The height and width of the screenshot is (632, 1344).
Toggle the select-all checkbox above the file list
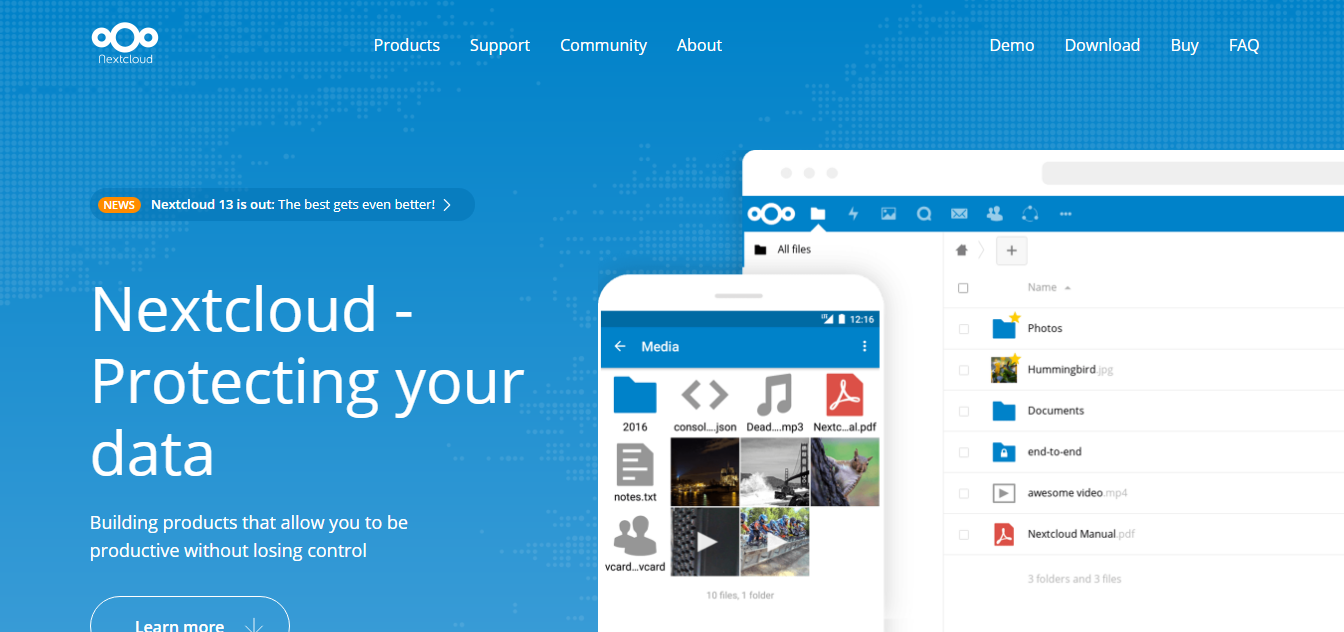click(x=963, y=287)
